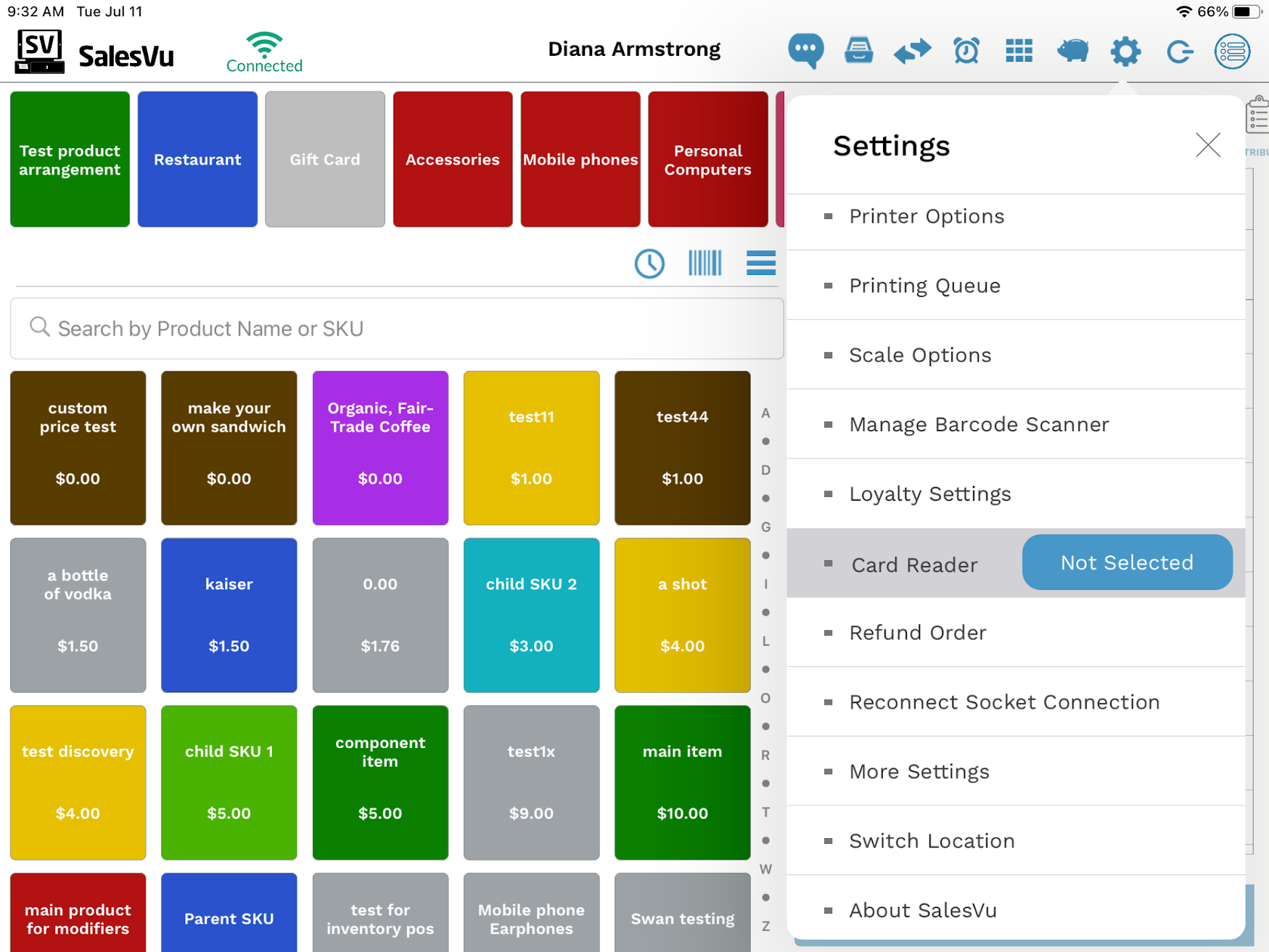
Task: Open the circled list menu icon
Action: 1233,51
